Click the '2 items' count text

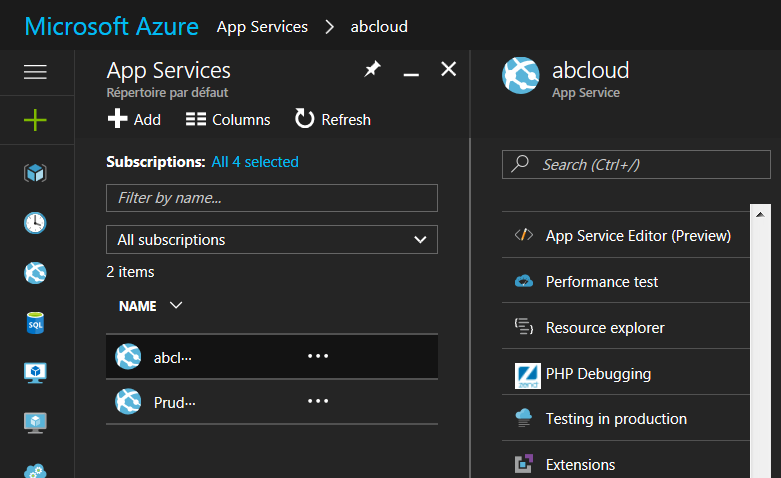click(130, 272)
